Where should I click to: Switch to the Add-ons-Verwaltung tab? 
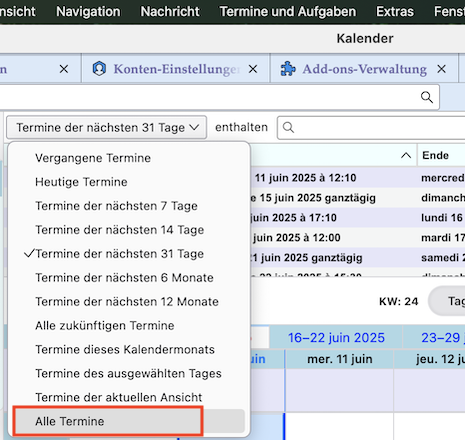point(364,69)
